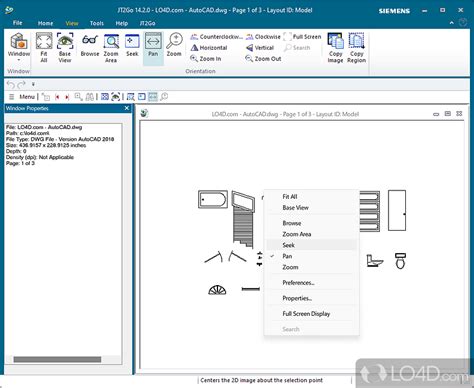Flip the view Horizontal

(209, 48)
